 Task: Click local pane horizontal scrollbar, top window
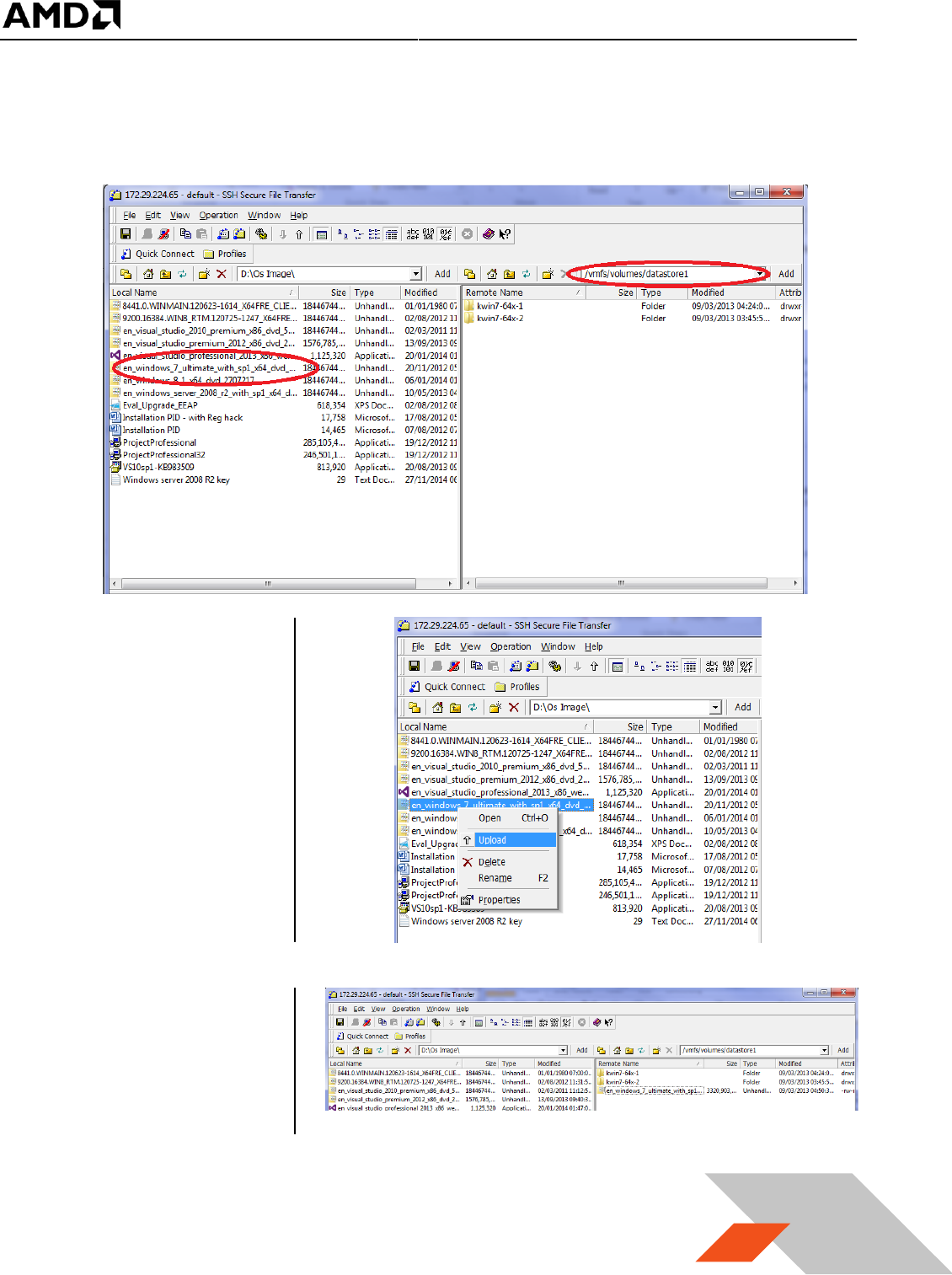269,583
